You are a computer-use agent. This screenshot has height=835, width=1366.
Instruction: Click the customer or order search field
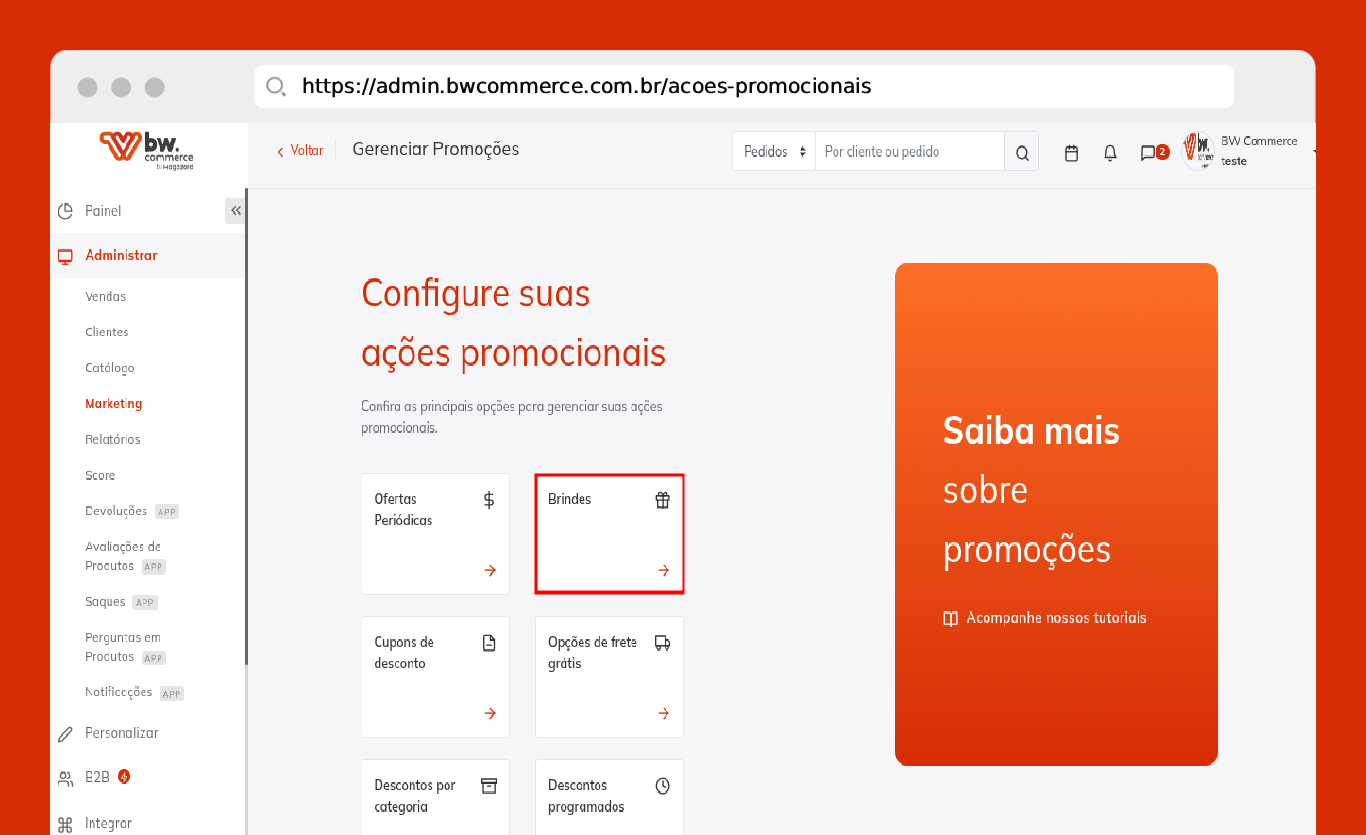point(909,152)
